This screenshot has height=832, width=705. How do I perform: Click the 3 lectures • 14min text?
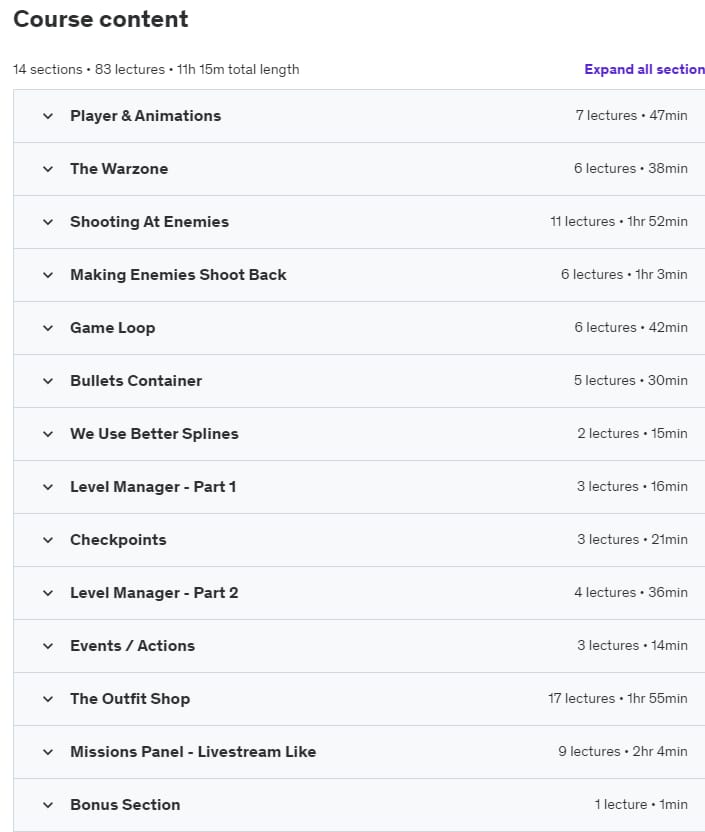[x=632, y=646]
